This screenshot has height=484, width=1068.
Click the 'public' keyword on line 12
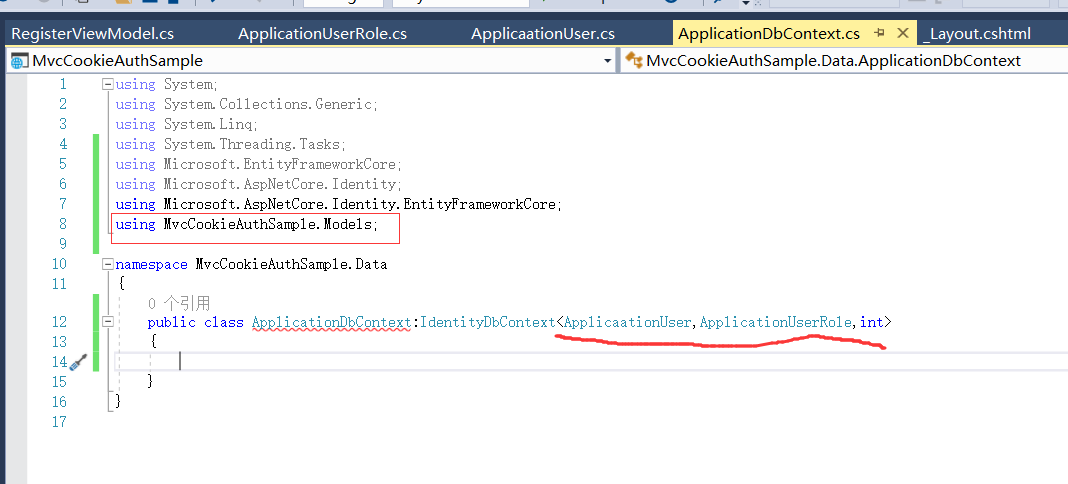[171, 322]
